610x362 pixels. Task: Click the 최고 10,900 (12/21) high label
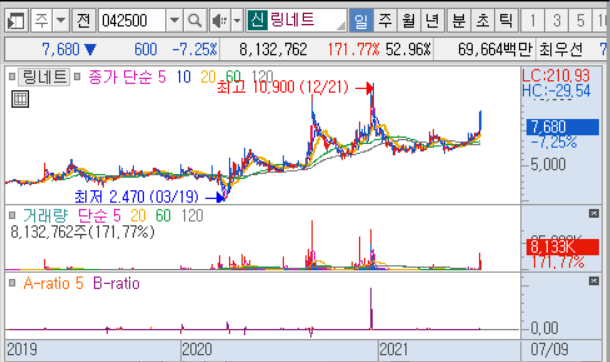coord(282,87)
